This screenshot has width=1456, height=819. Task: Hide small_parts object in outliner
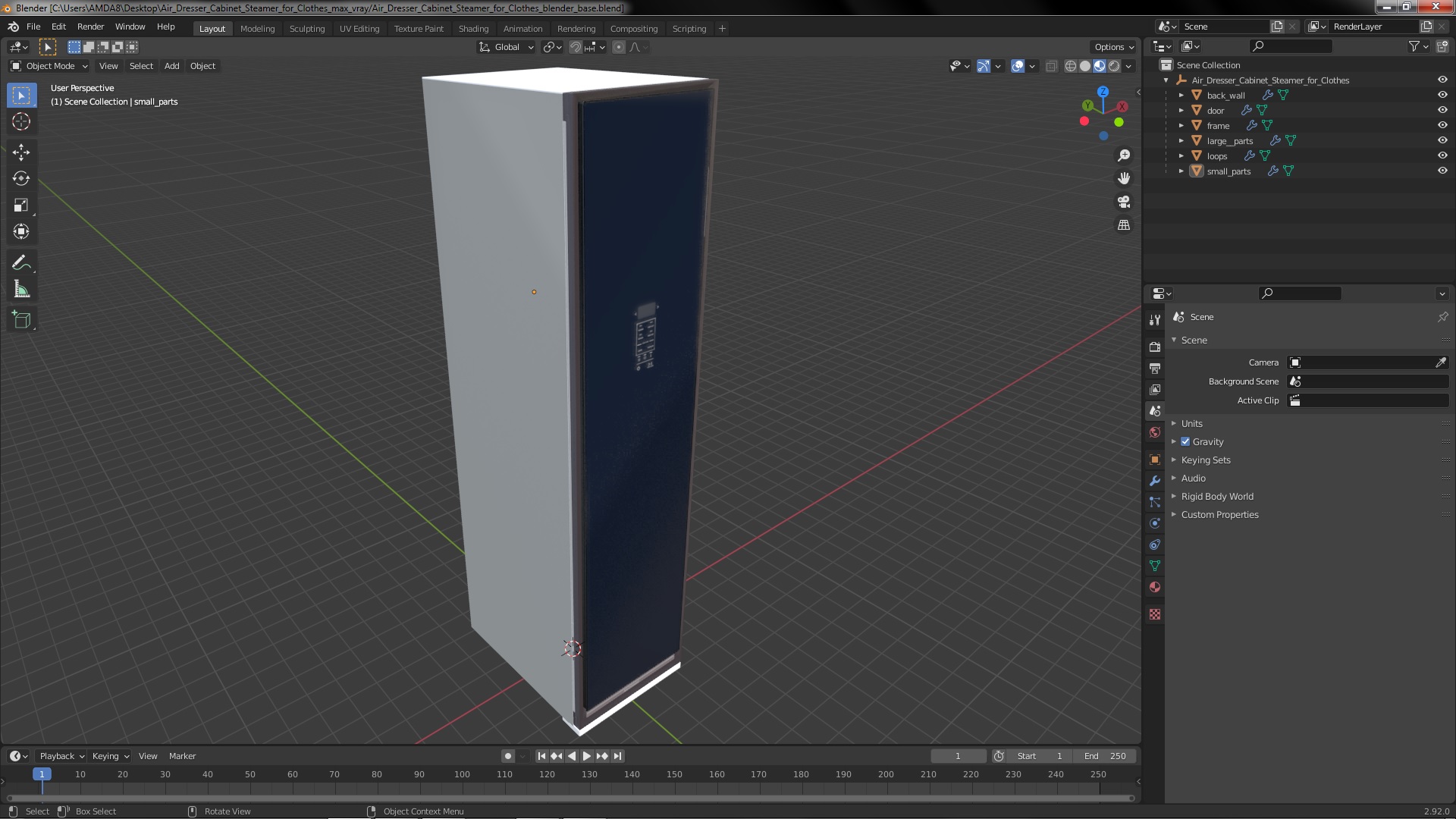pos(1442,171)
